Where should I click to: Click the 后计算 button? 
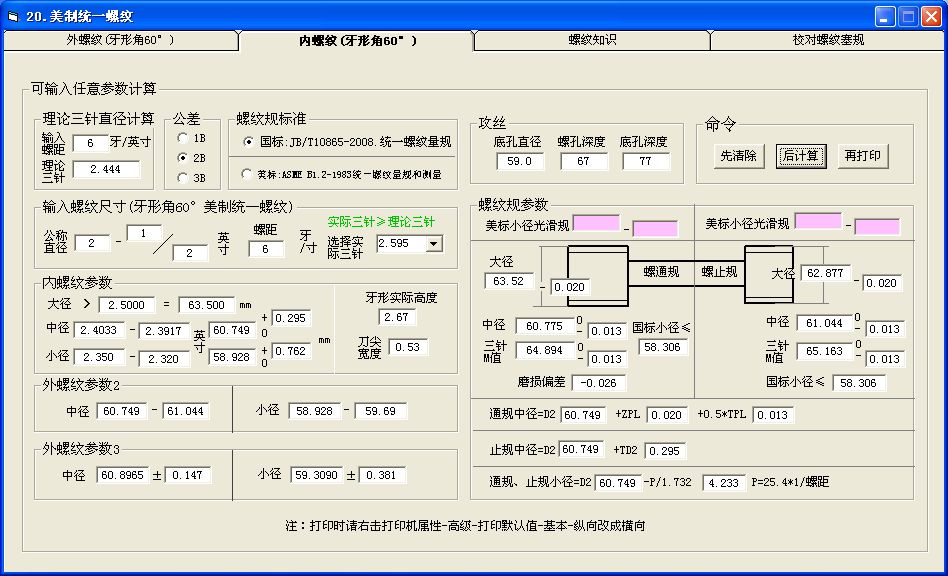pos(800,156)
